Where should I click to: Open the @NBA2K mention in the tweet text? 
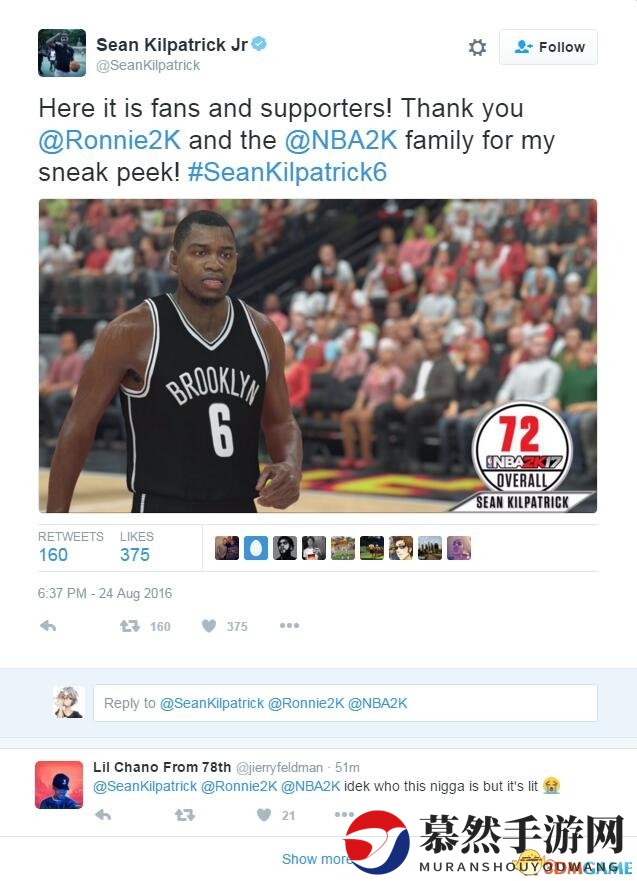[341, 140]
